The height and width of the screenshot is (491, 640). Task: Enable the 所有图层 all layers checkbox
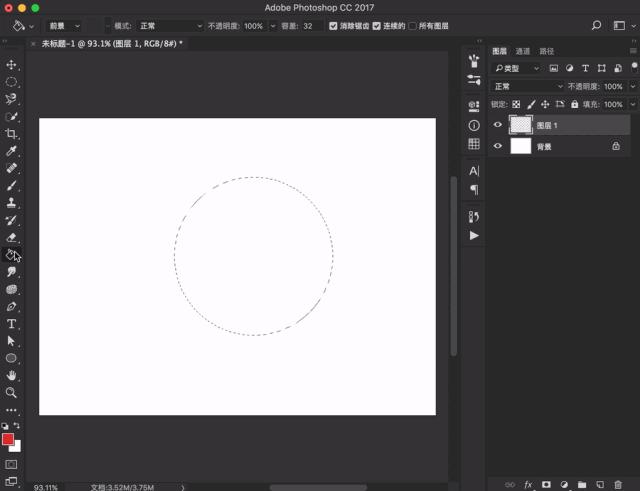pyautogui.click(x=413, y=26)
